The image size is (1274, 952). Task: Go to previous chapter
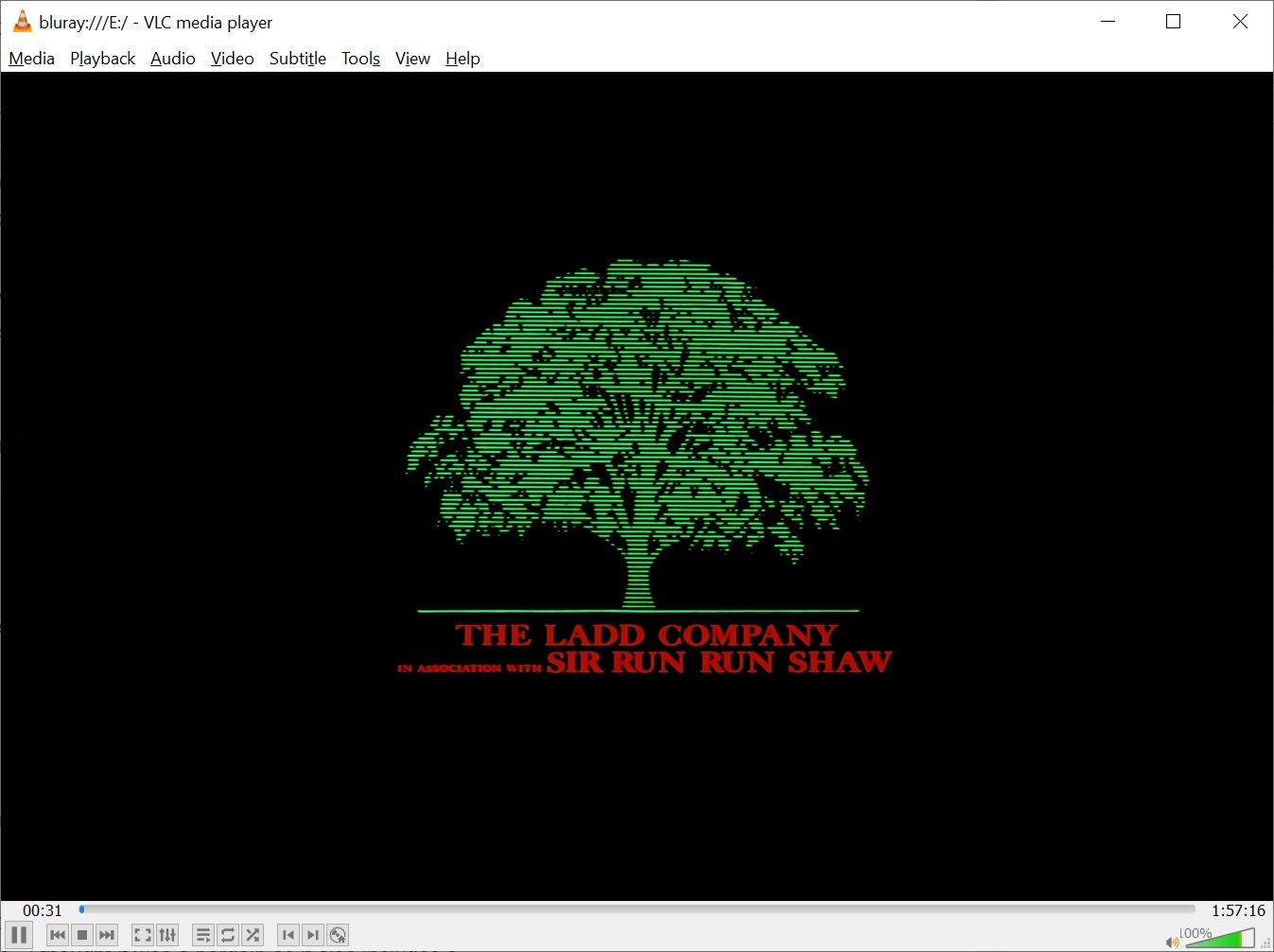[288, 935]
